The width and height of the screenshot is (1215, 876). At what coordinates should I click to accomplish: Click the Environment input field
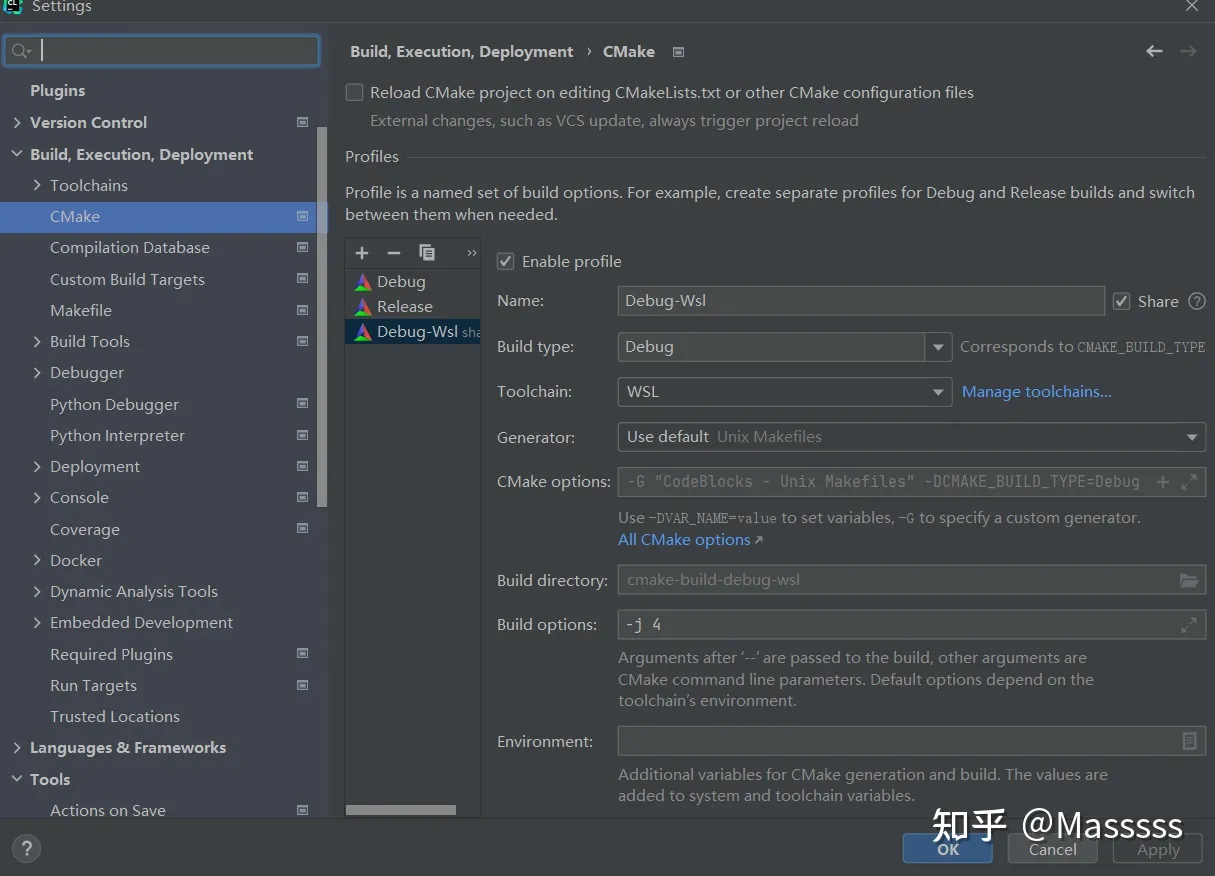(x=911, y=741)
